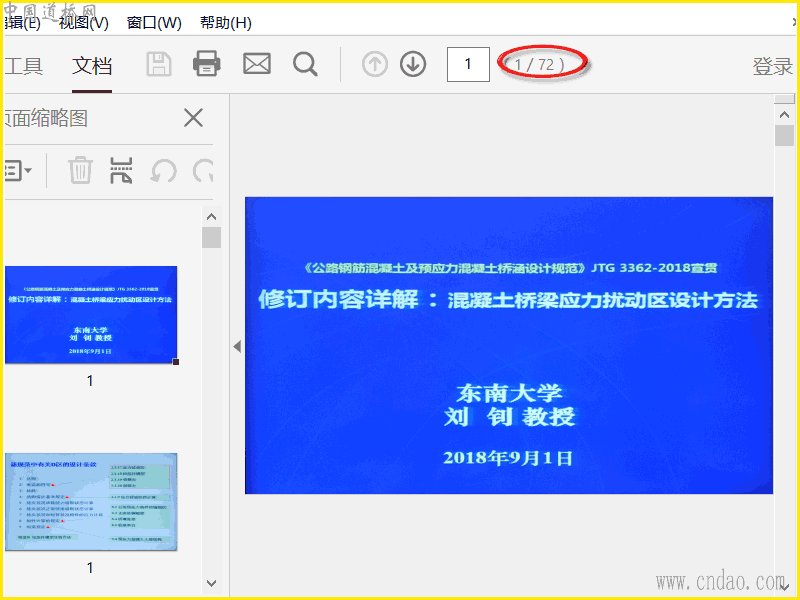Viewport: 800px width, 600px height.
Task: Click the document view scrollbar thumb
Action: (785, 136)
